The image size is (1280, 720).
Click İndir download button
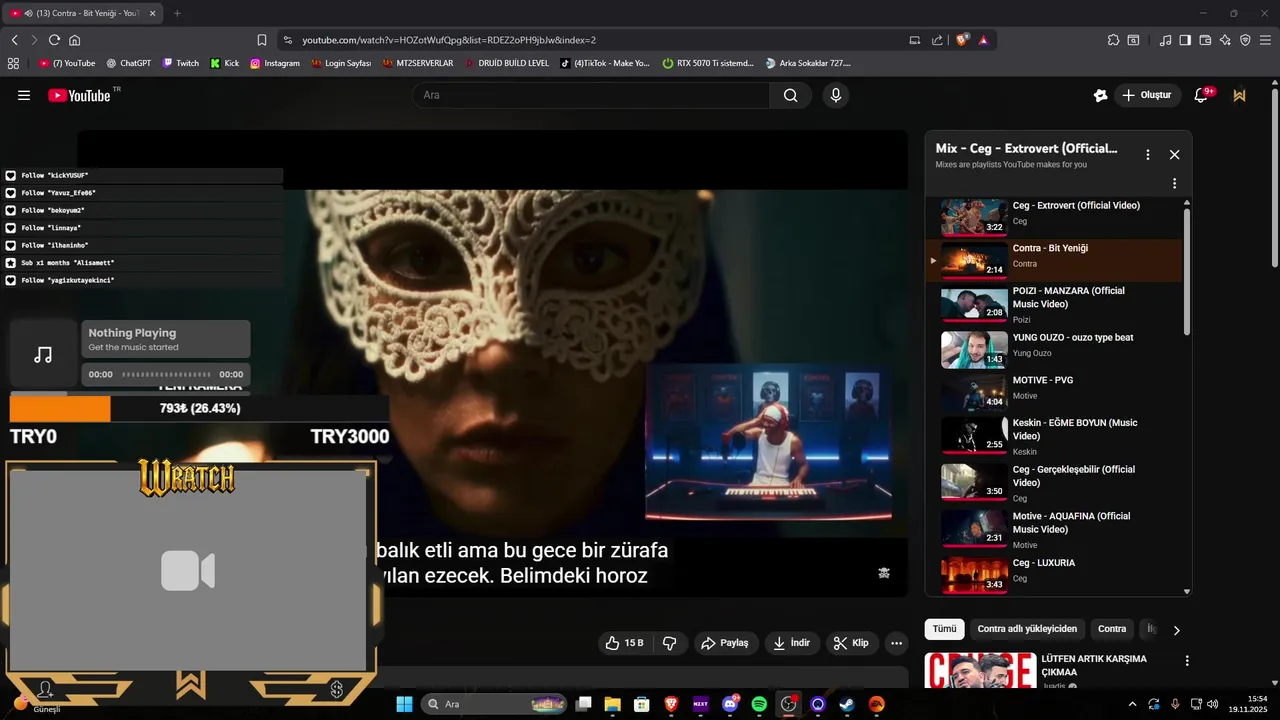click(x=792, y=643)
